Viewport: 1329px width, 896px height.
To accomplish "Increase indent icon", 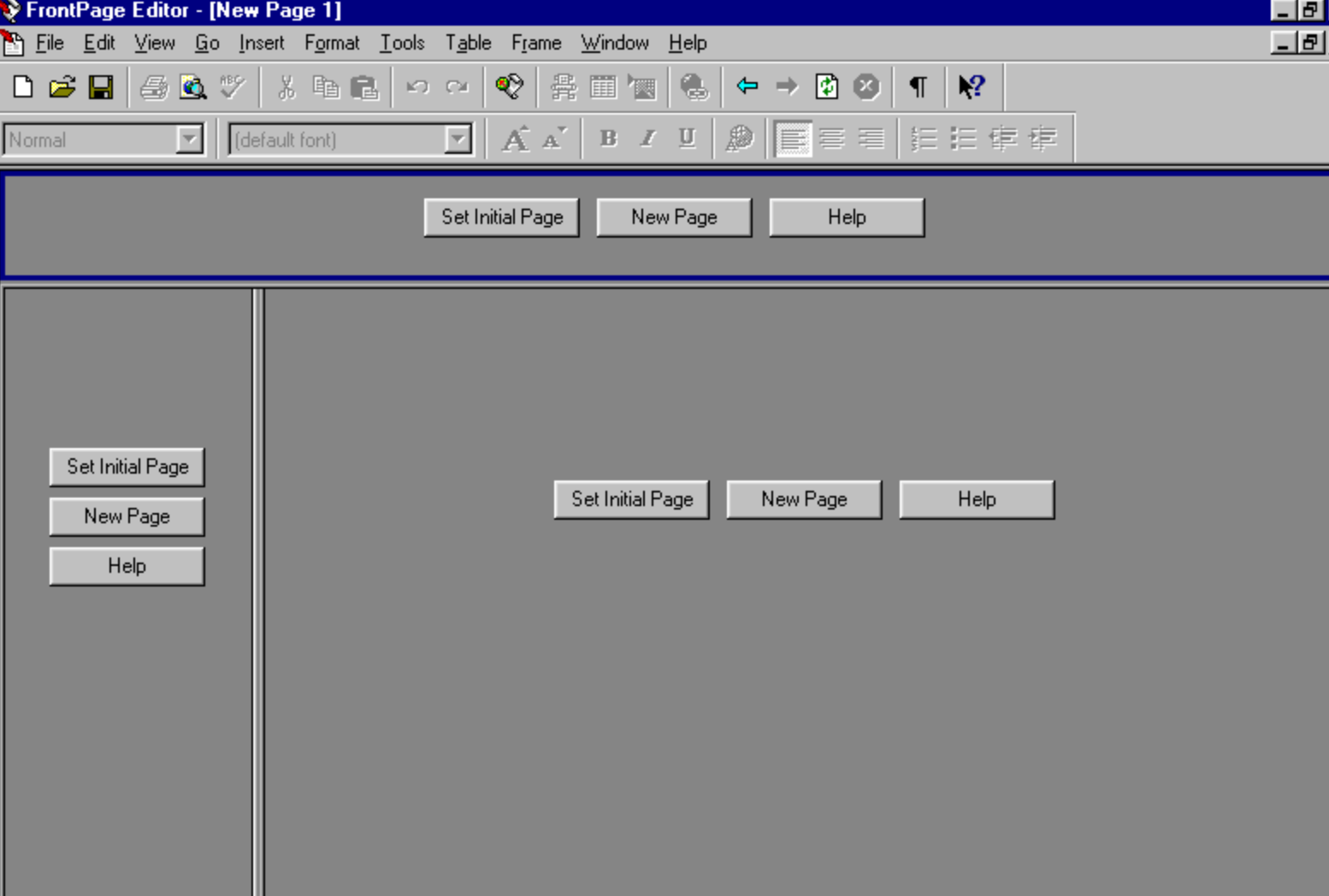I will point(1043,139).
